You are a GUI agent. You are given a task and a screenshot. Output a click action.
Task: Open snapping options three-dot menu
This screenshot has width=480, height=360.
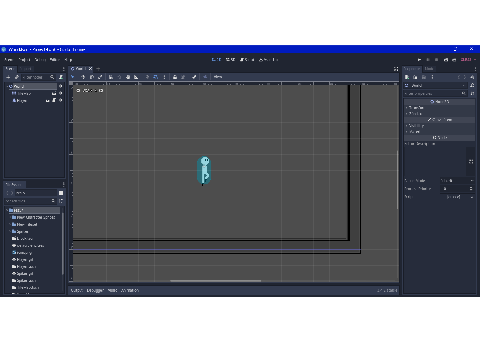164,77
